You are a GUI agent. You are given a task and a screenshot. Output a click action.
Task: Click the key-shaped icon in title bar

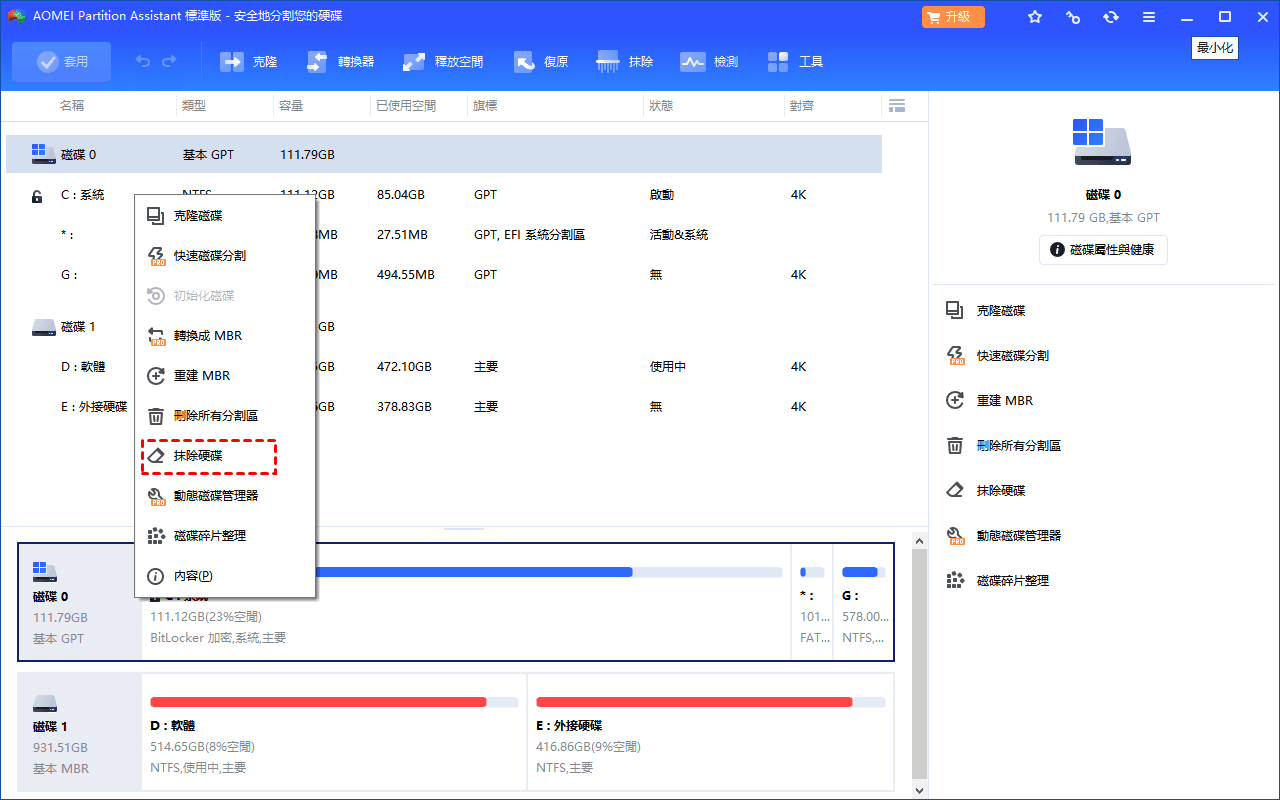tap(1073, 17)
